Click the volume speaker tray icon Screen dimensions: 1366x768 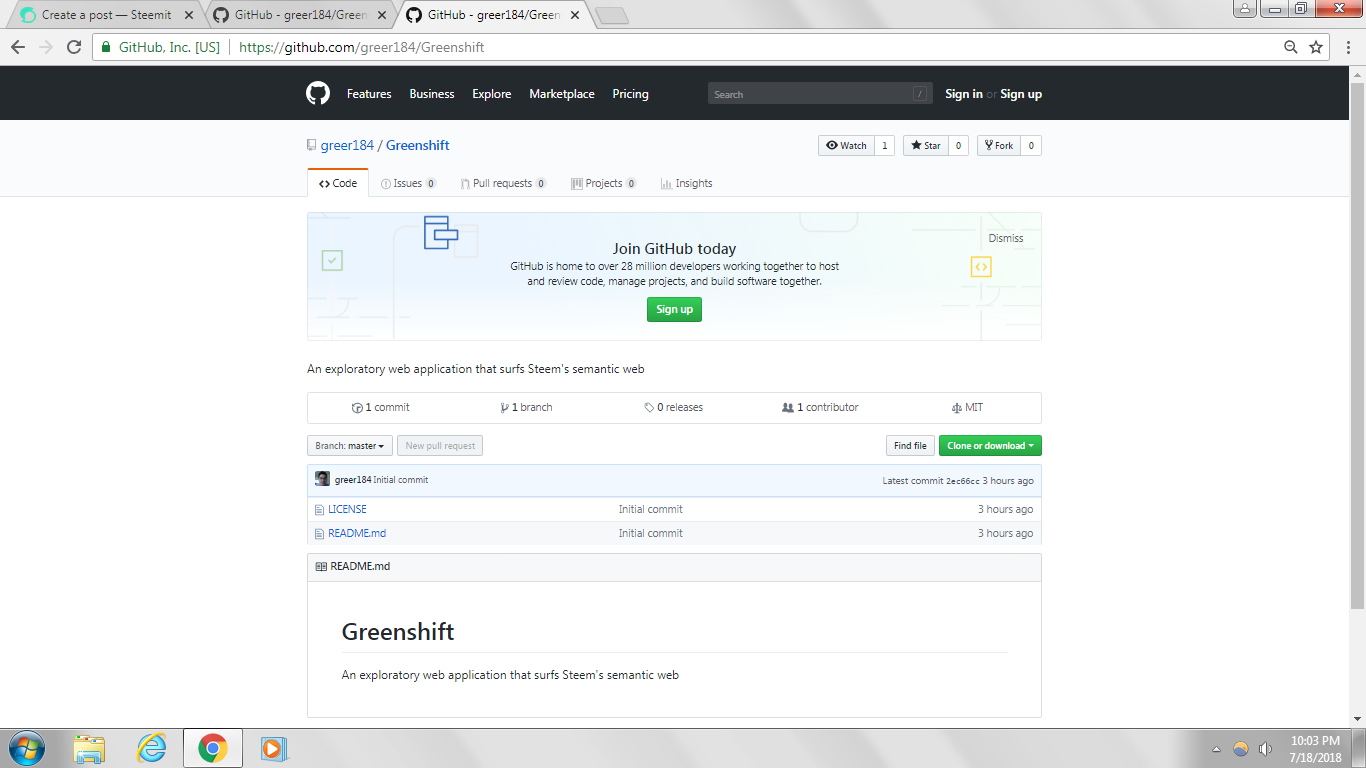pos(1265,749)
